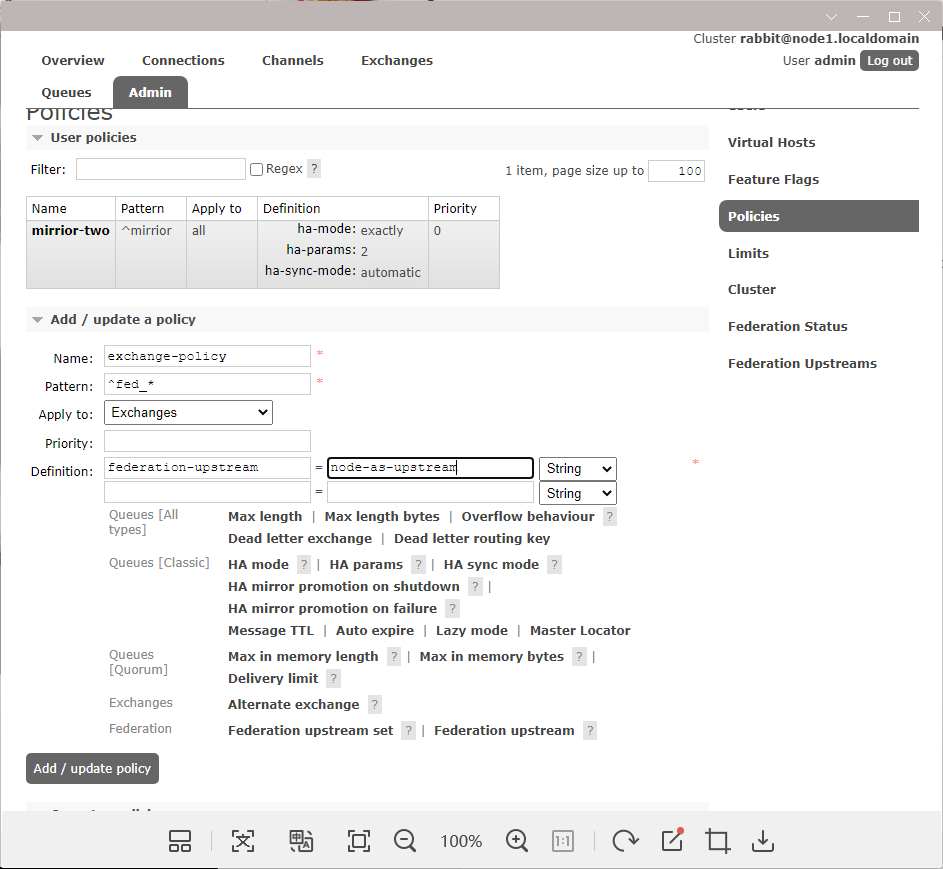Open Federation Status in the sidebar
Screen dimensions: 943x869
(x=787, y=327)
